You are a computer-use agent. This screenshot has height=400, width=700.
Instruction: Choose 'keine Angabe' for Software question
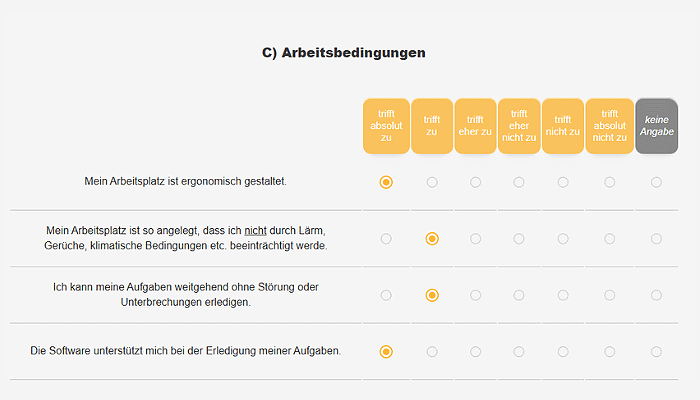click(656, 352)
